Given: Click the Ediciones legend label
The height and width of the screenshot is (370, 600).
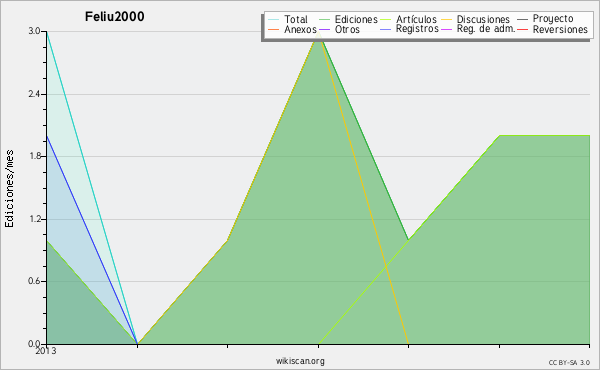Looking at the screenshot, I should pyautogui.click(x=356, y=19).
